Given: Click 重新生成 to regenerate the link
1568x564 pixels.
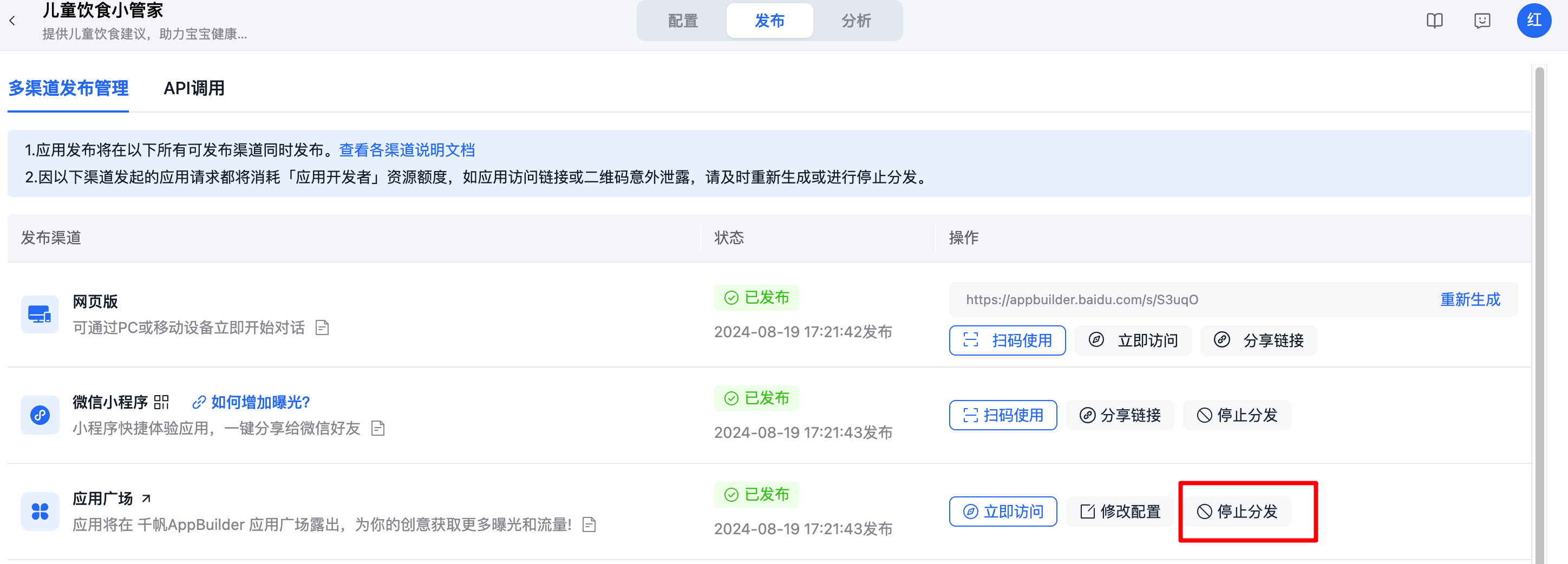Looking at the screenshot, I should pos(1470,299).
